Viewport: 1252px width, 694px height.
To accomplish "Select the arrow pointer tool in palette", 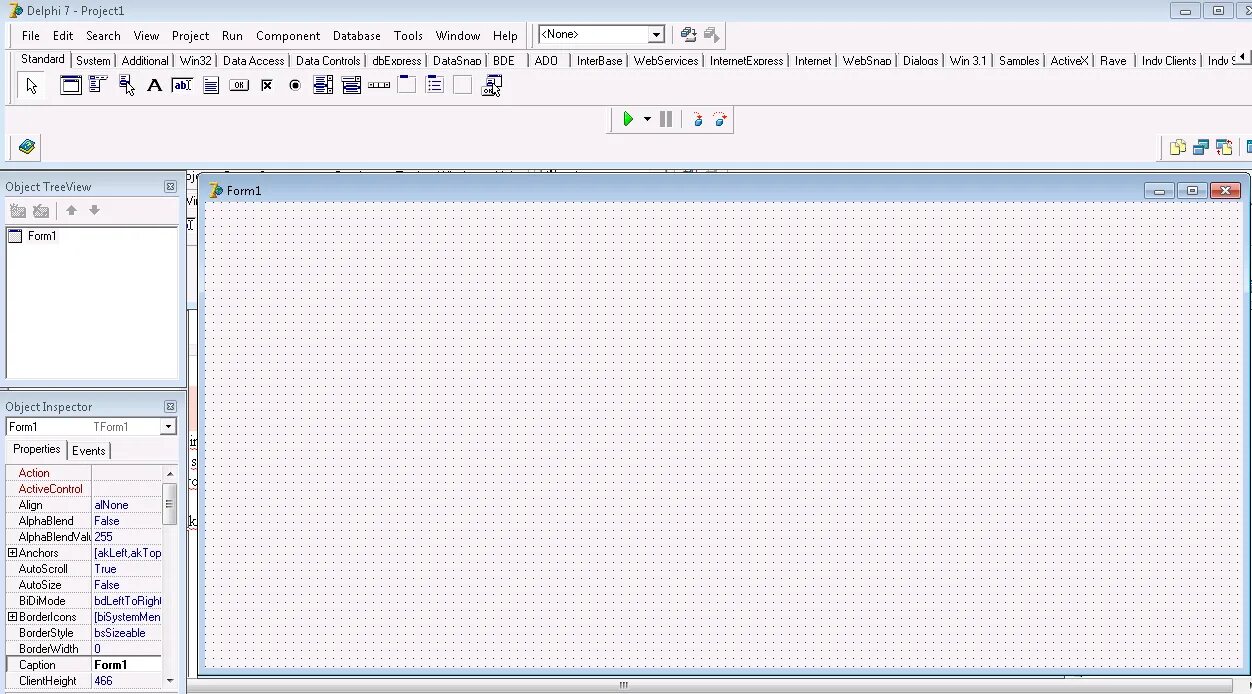I will 31,86.
